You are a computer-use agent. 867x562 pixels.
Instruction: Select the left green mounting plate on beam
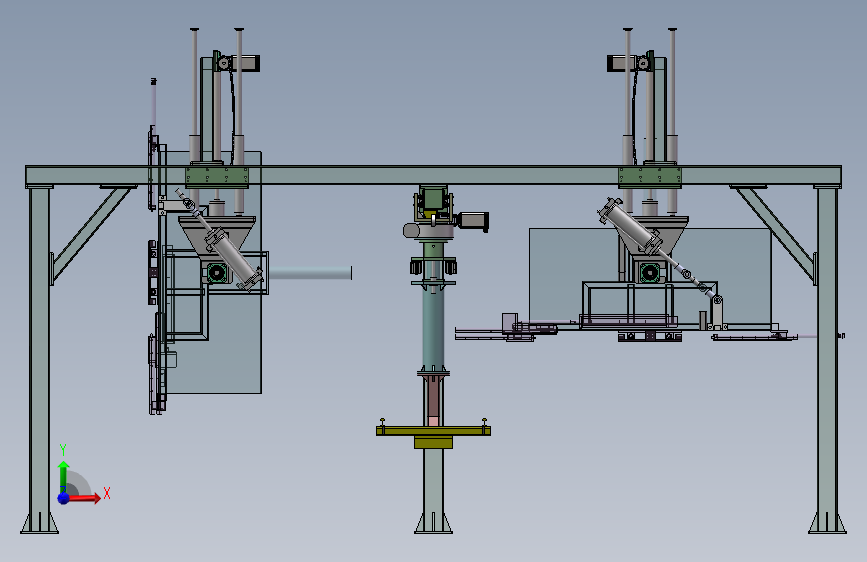[x=217, y=176]
